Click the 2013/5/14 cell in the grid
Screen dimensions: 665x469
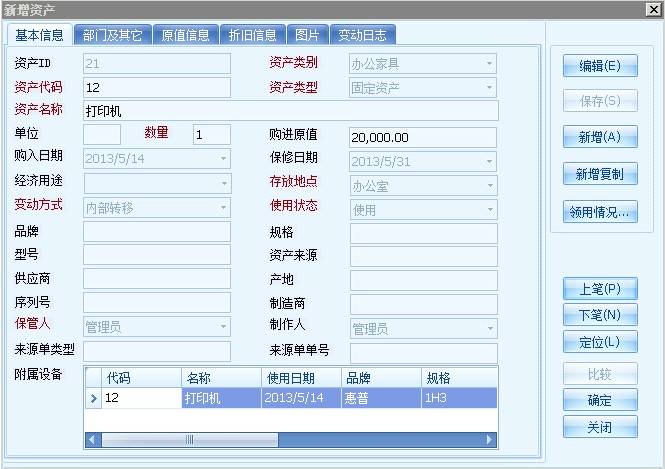[x=301, y=398]
